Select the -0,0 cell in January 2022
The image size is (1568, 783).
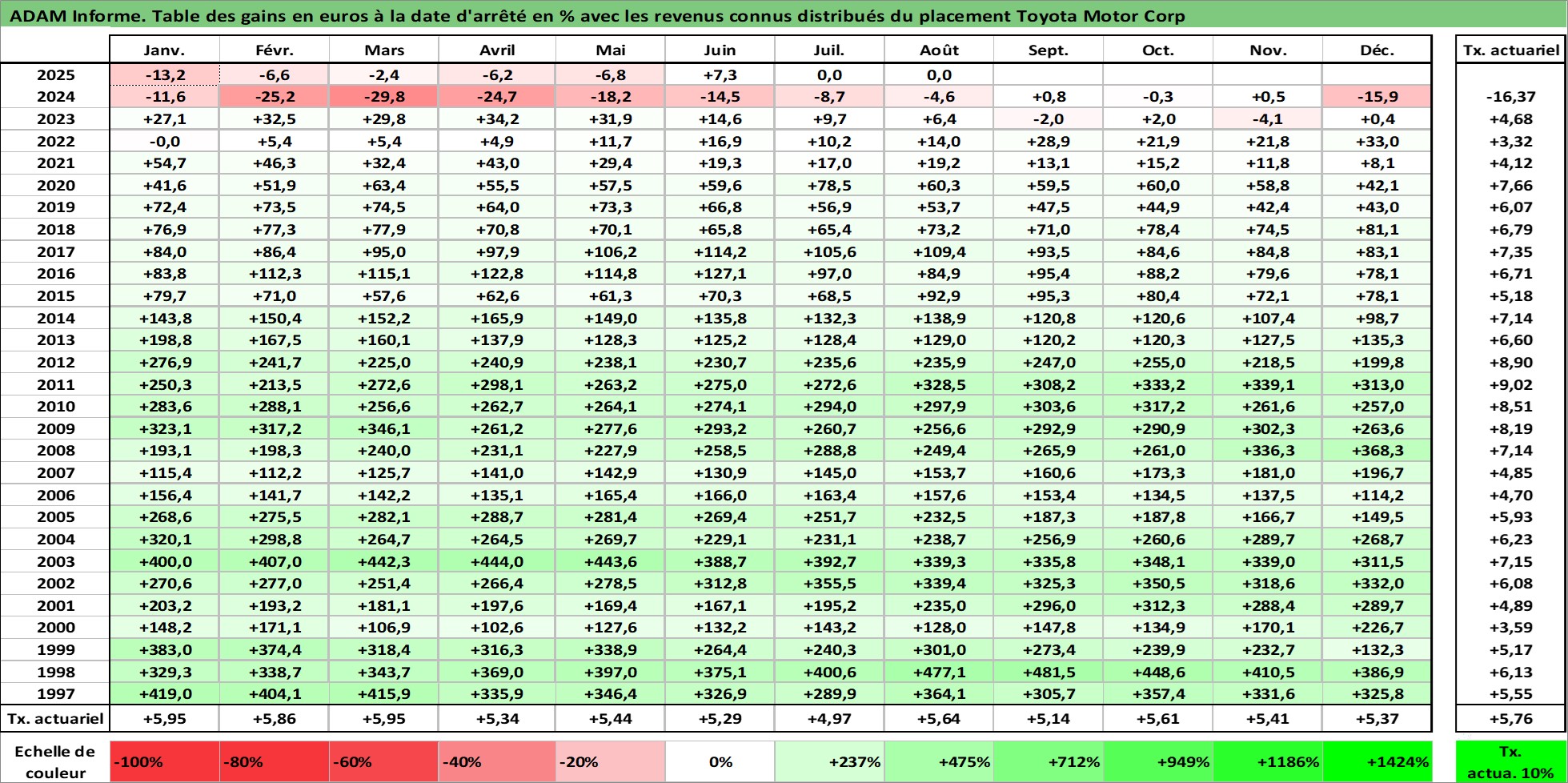coord(164,141)
